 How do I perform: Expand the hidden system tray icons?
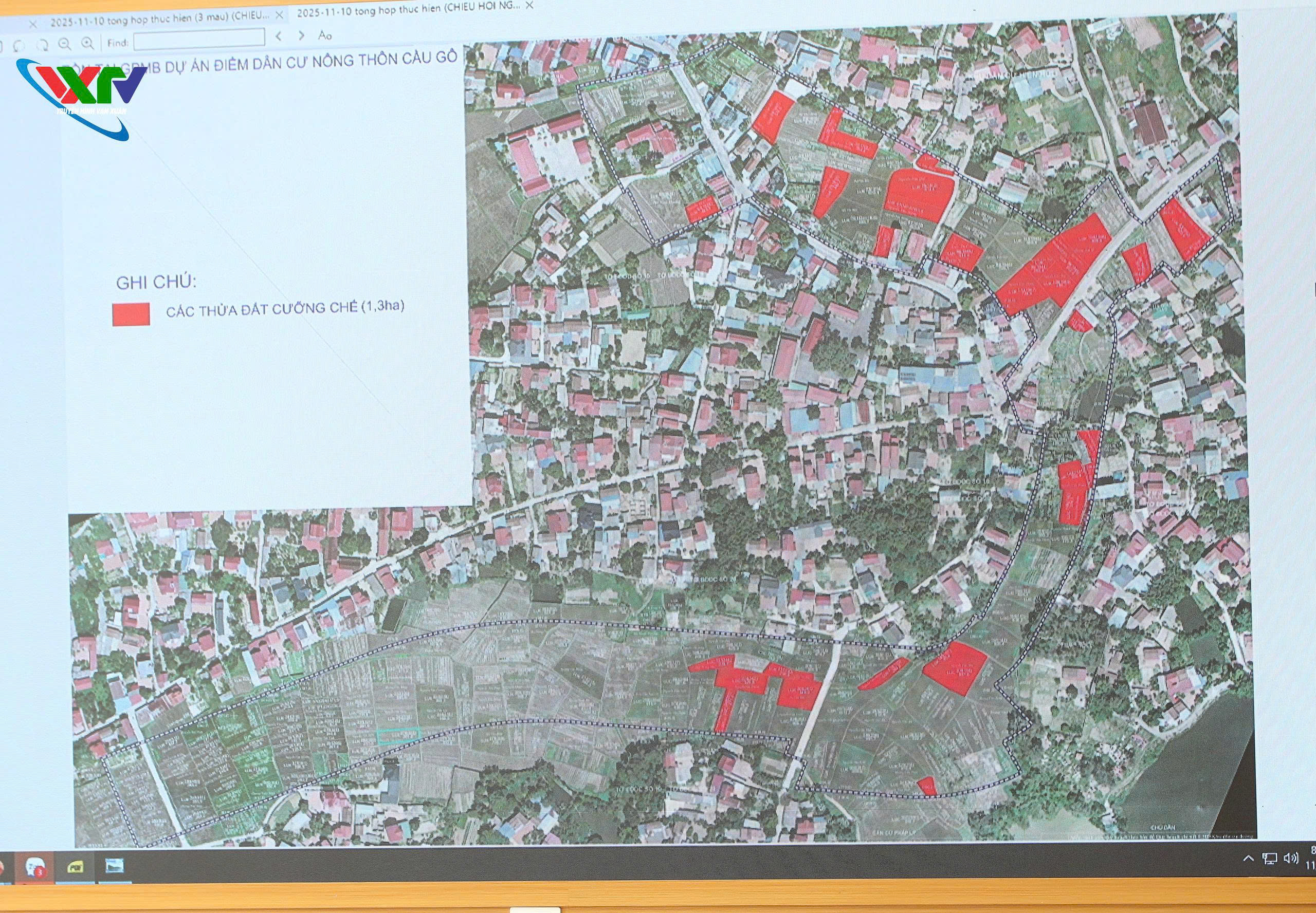tap(1249, 859)
